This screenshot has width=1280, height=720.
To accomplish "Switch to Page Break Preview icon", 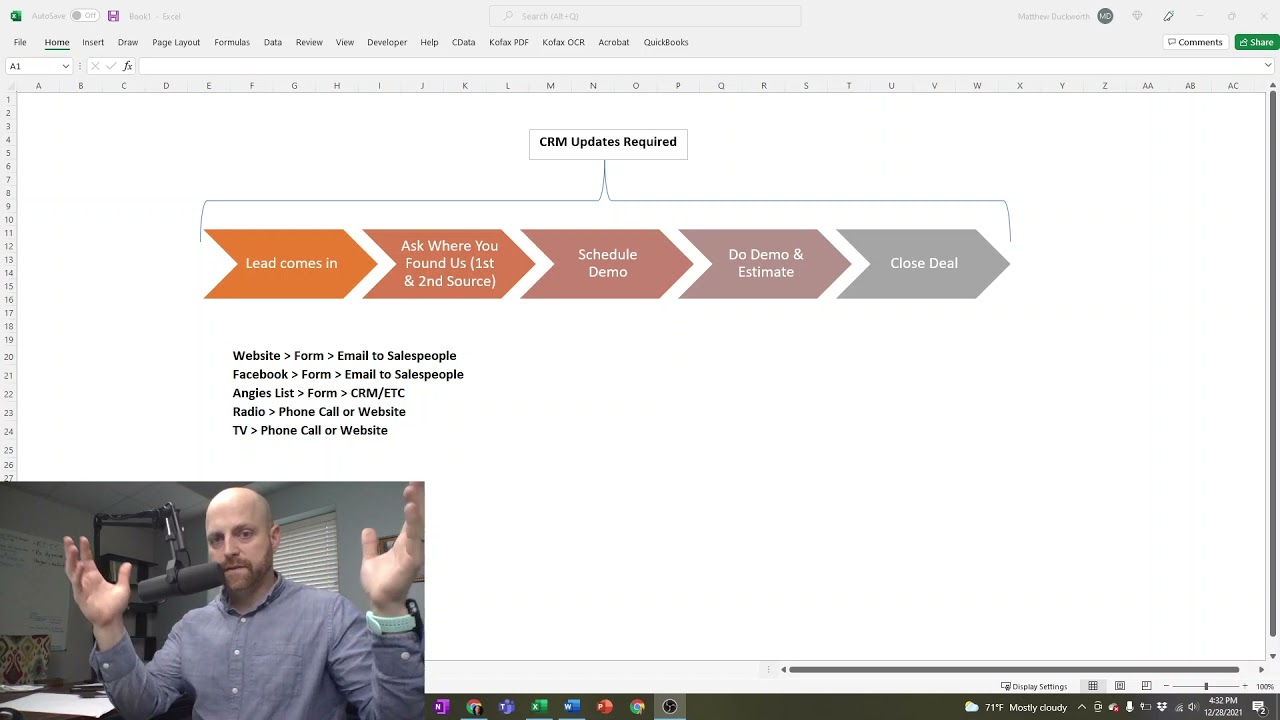I will coord(1146,686).
